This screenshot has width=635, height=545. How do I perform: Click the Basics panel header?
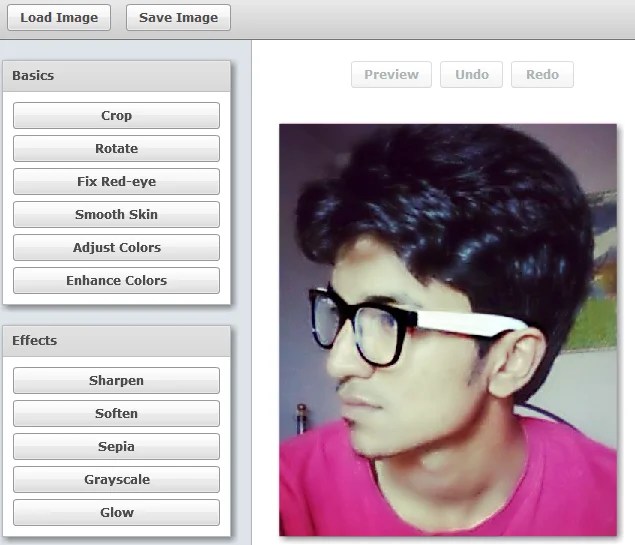coord(117,76)
